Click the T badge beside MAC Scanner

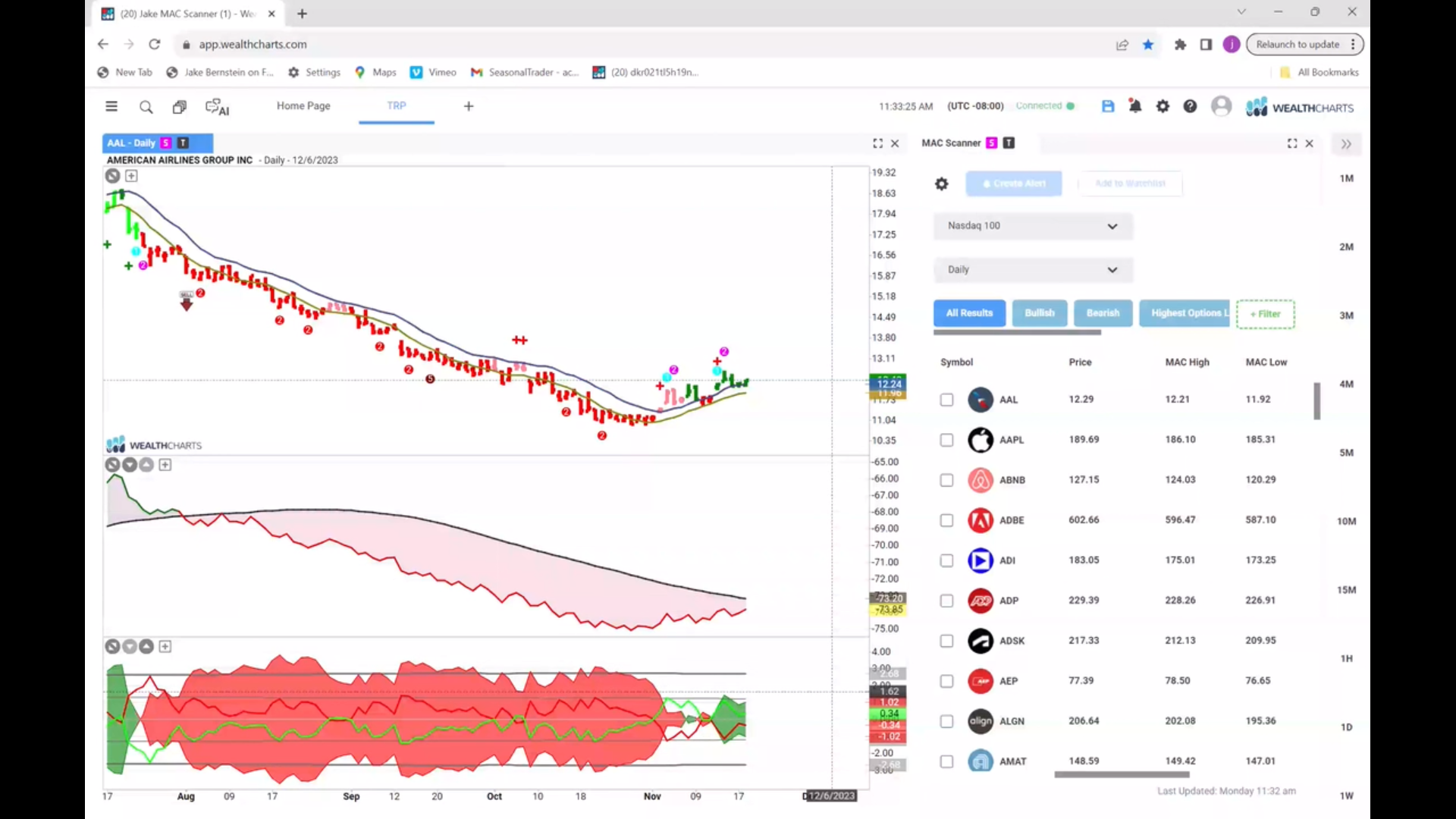(1009, 143)
